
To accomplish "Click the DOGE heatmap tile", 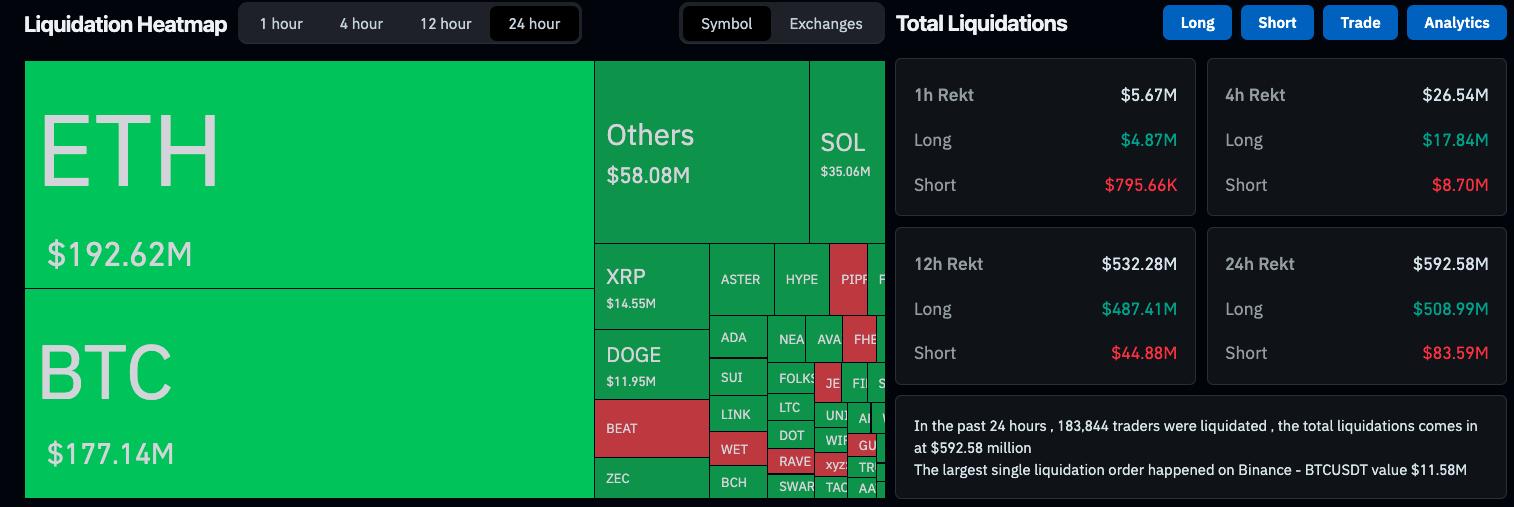I will click(651, 365).
